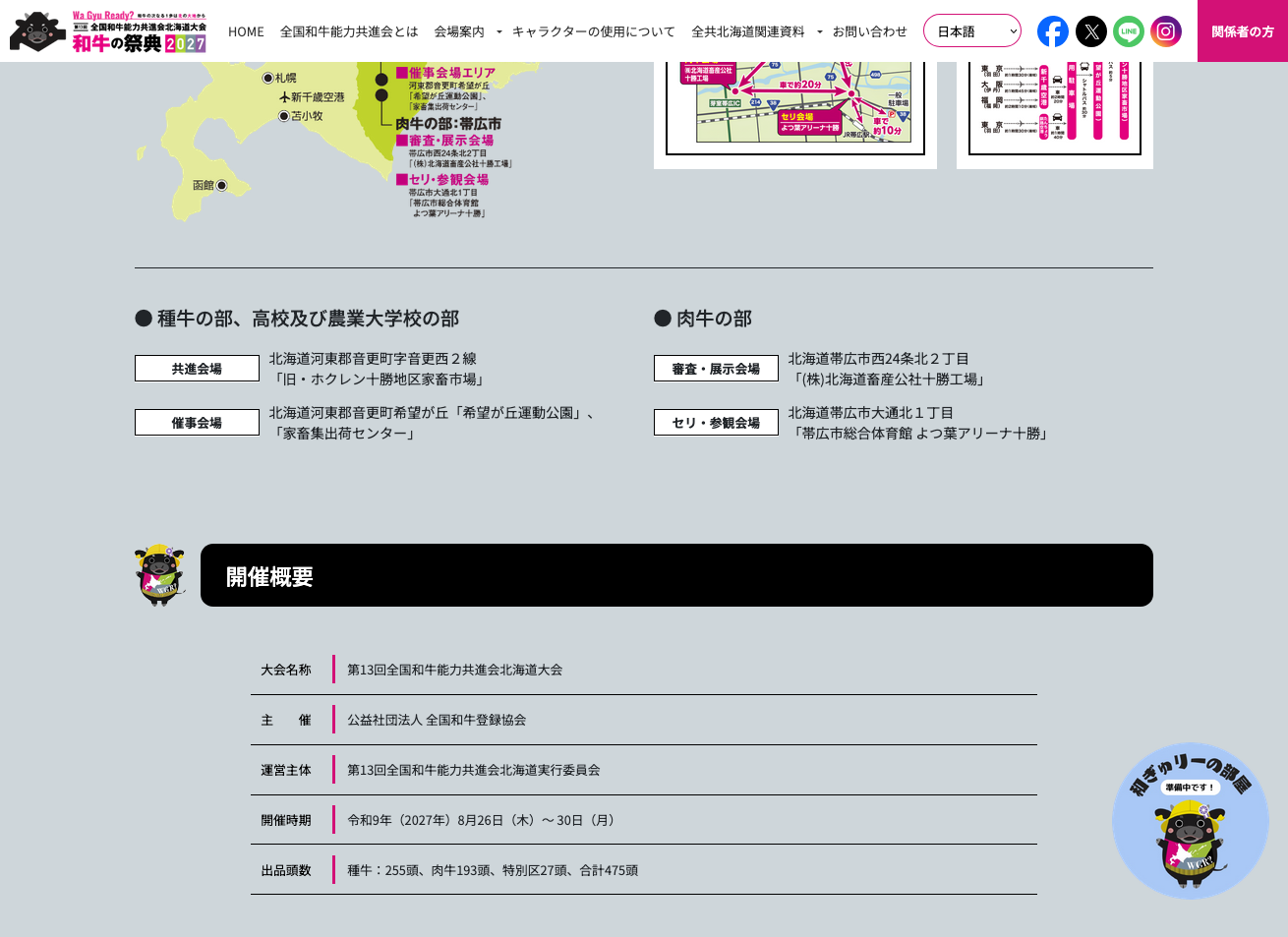Open the Facebook page icon
This screenshot has width=1288, height=937.
[1052, 31]
